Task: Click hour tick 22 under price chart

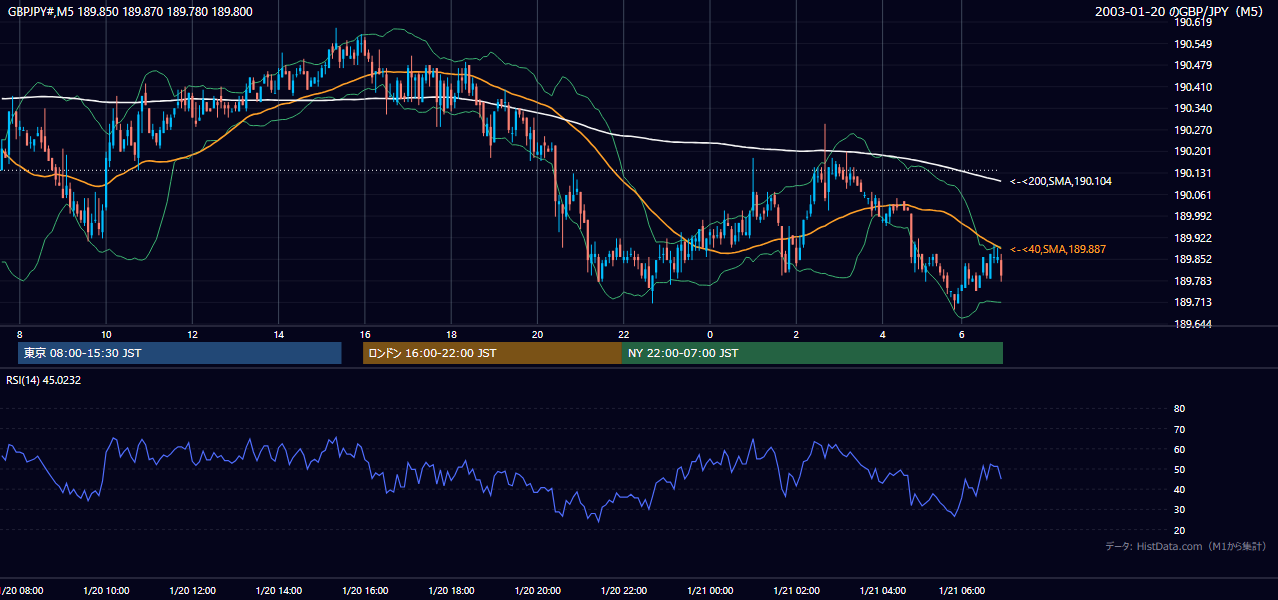Action: coord(623,334)
